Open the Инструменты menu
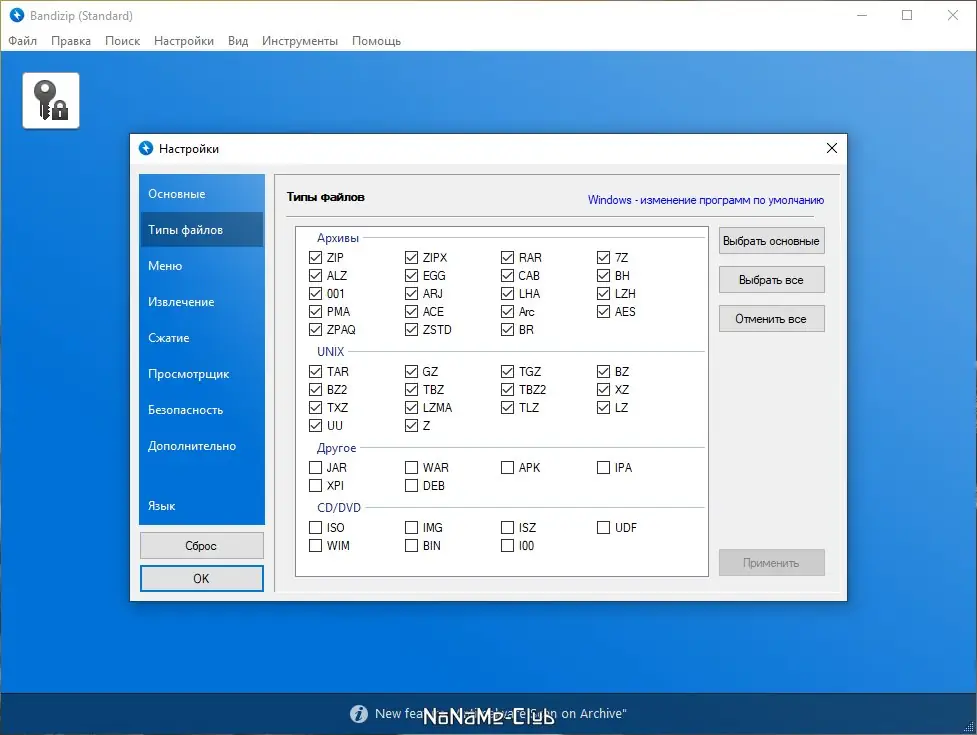 pyautogui.click(x=300, y=41)
